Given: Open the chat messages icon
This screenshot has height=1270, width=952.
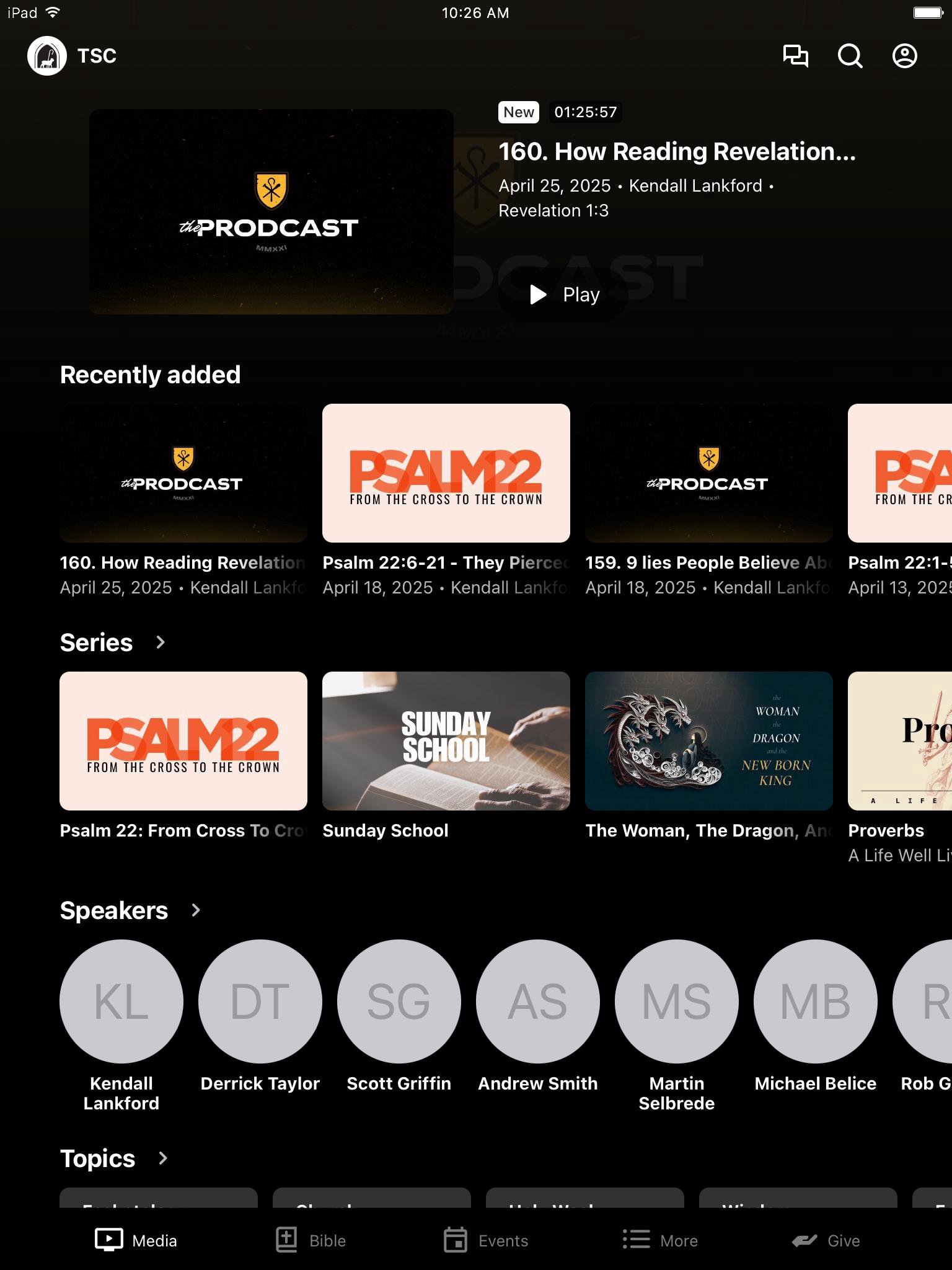Looking at the screenshot, I should pos(795,56).
